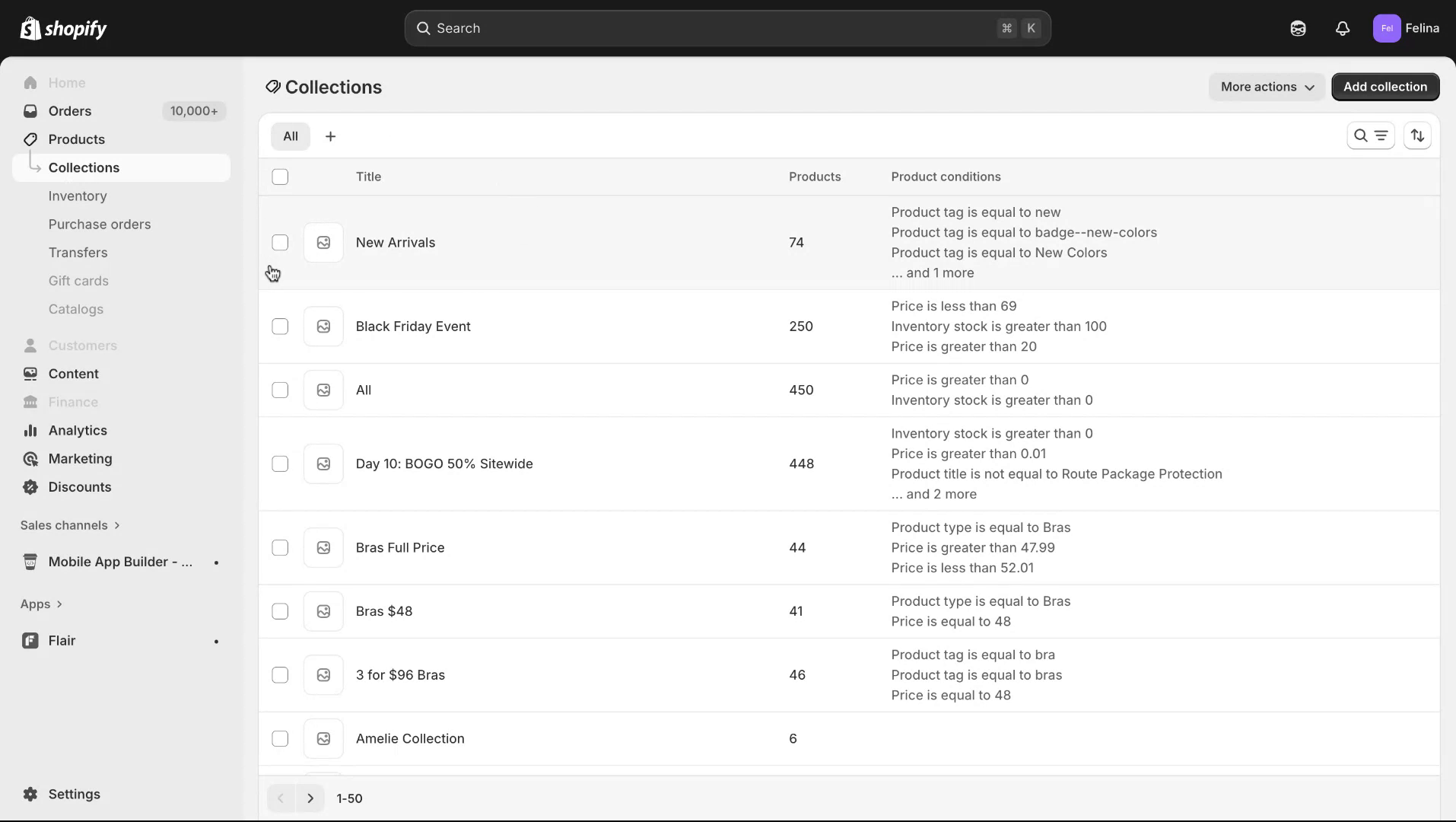
Task: Open the Marketing section
Action: [78, 458]
